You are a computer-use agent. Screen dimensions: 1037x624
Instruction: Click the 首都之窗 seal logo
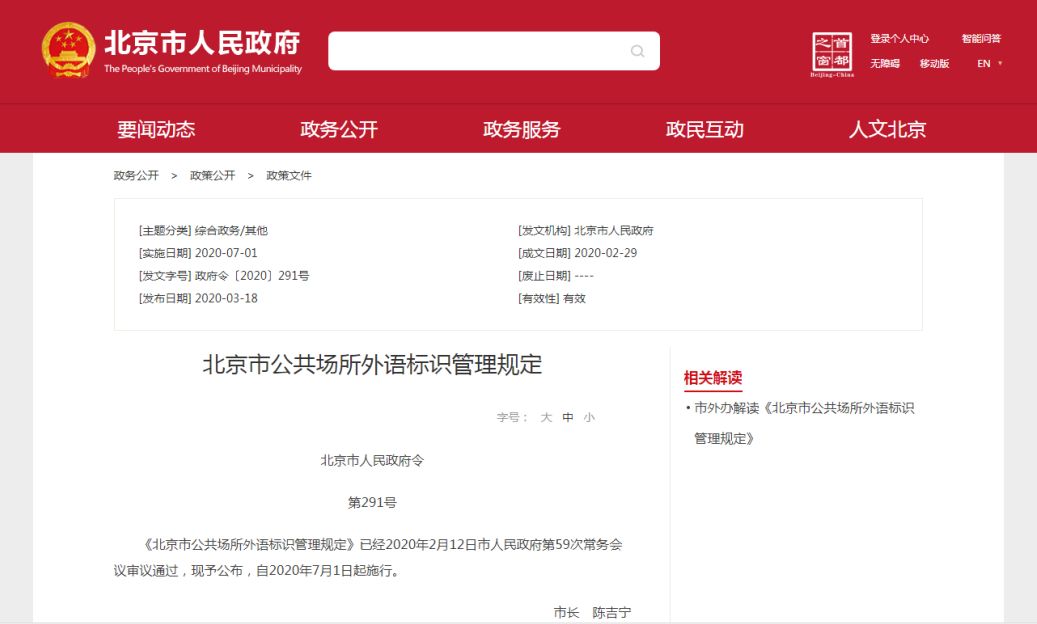point(832,52)
